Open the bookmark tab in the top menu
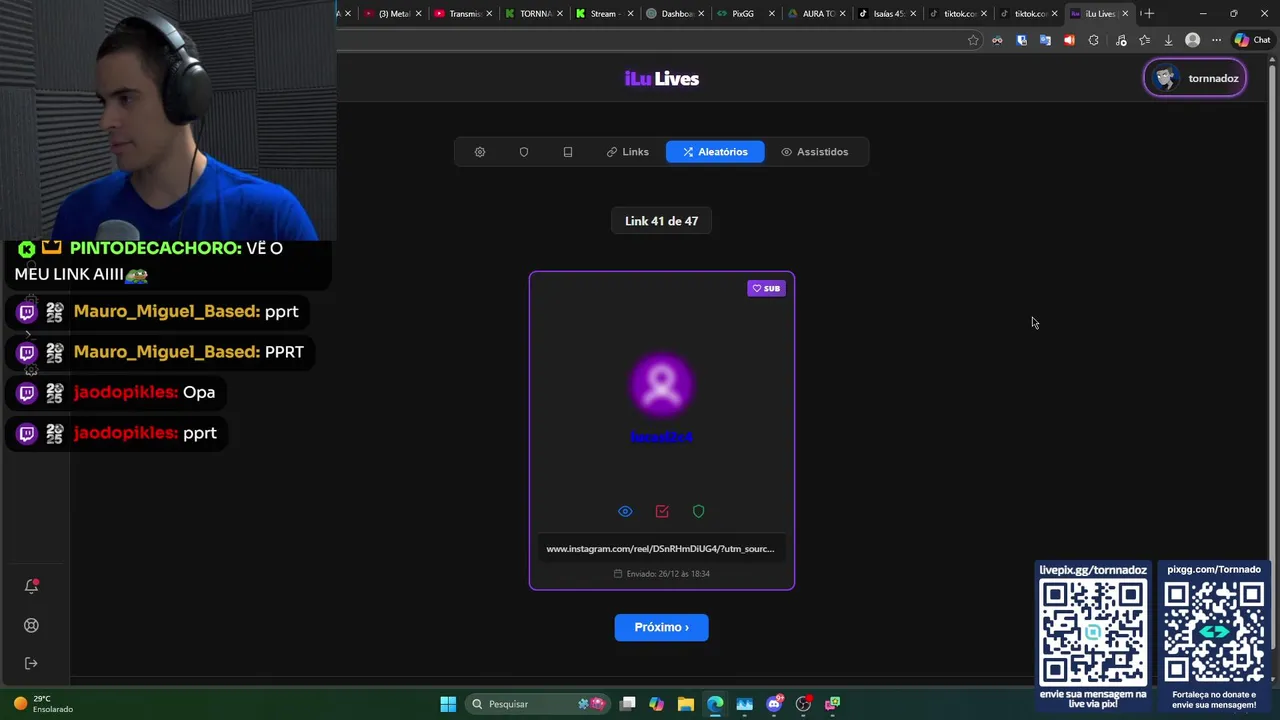Image resolution: width=1280 pixels, height=720 pixels. pos(568,152)
